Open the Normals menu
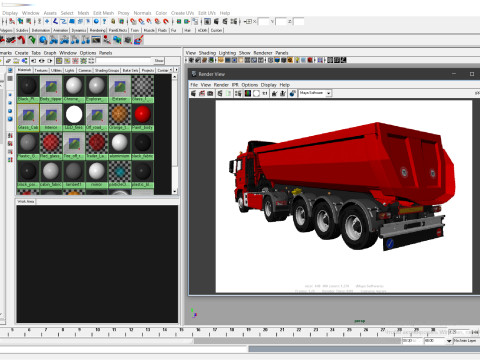The height and width of the screenshot is (360, 480). [142, 13]
